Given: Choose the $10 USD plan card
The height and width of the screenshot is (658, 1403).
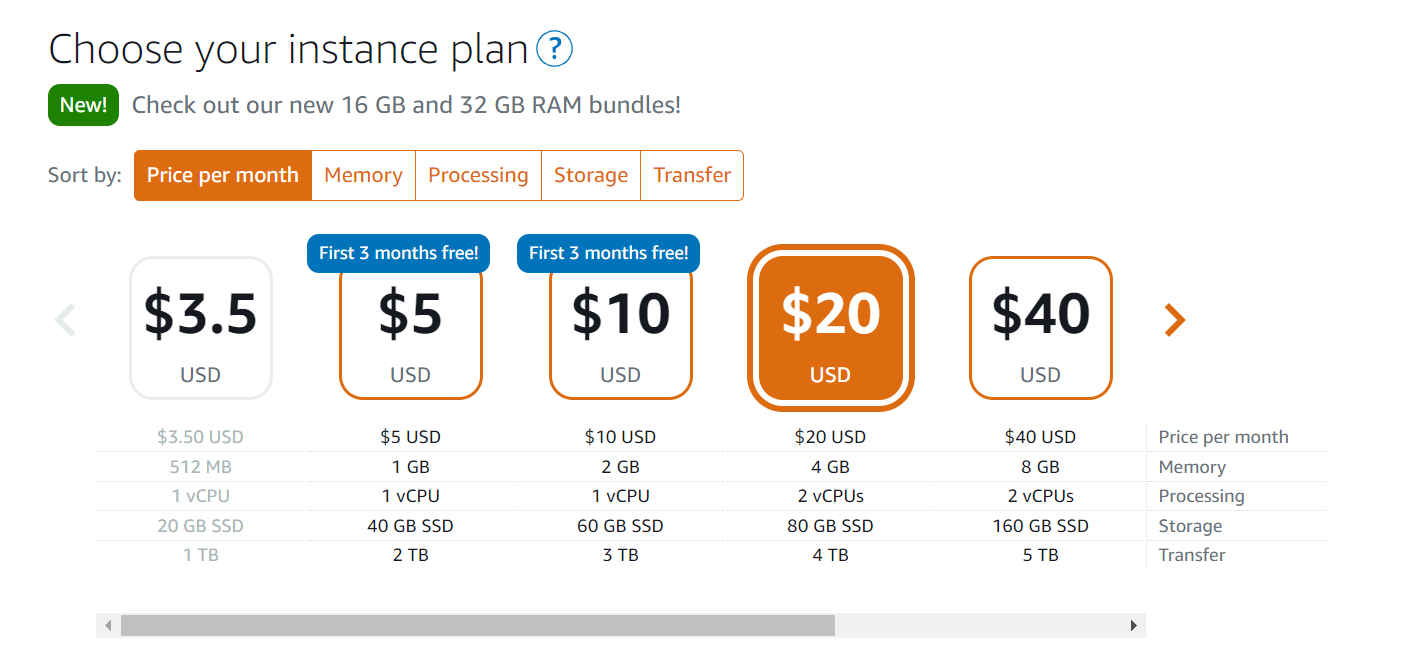Looking at the screenshot, I should (621, 328).
